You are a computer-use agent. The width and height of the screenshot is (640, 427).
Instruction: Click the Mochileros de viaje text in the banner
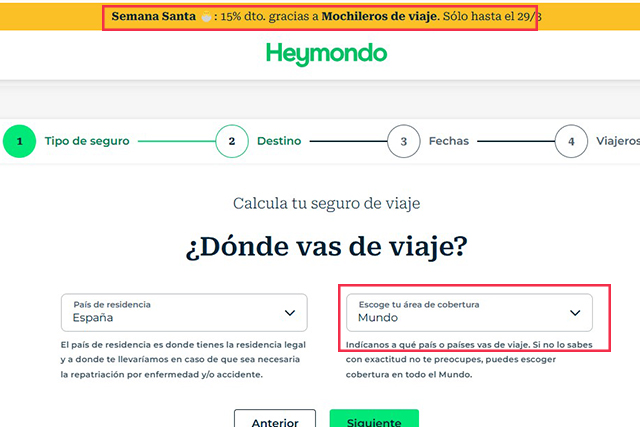tap(379, 16)
